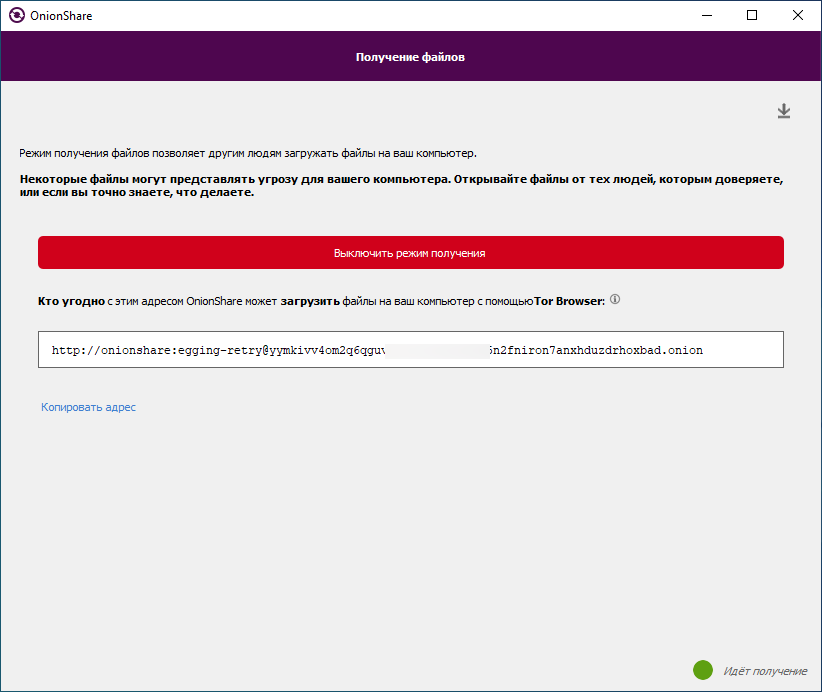
Task: Click Выключить режим получения button
Action: 410,253
